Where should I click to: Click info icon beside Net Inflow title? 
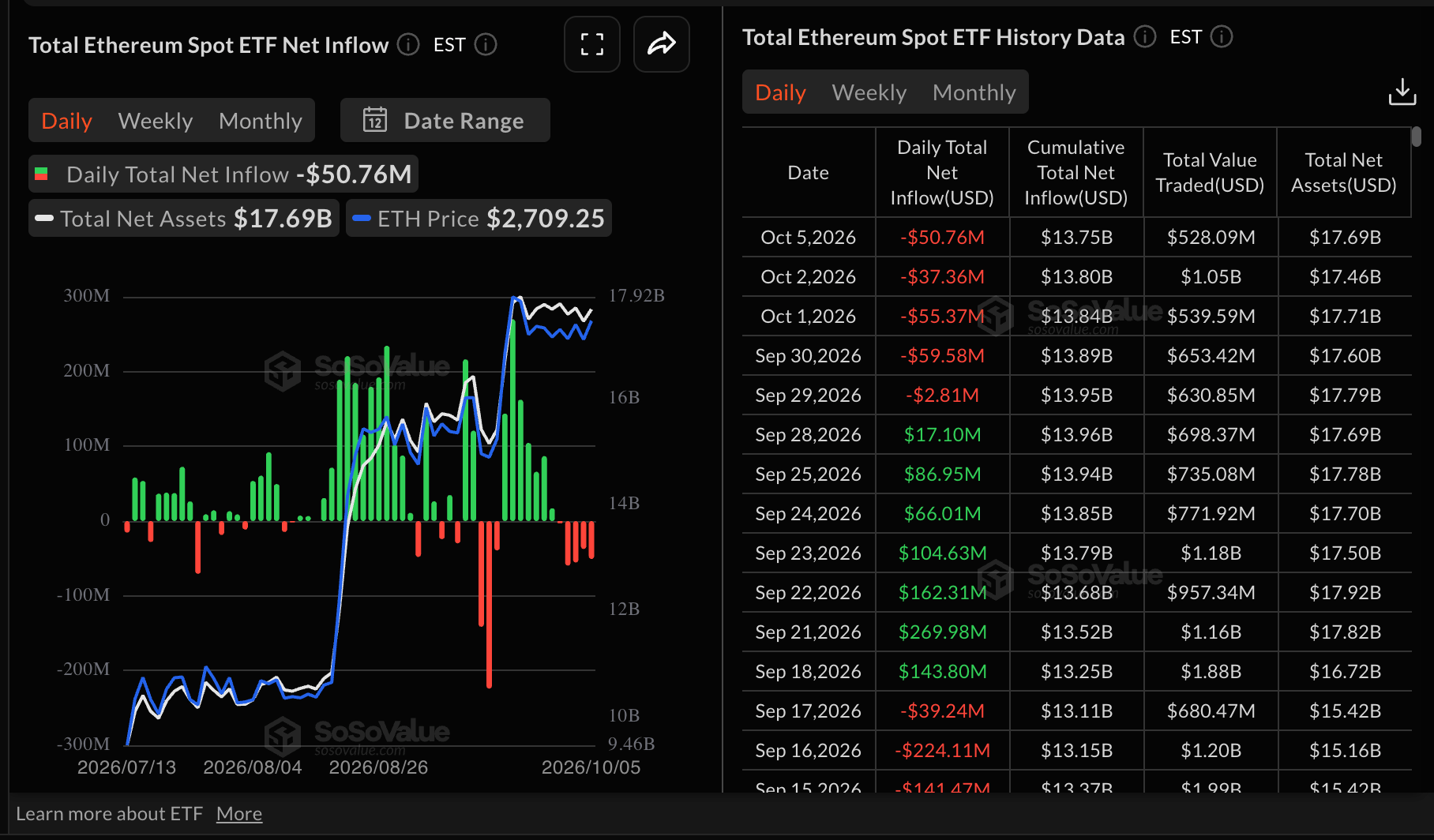coord(408,44)
